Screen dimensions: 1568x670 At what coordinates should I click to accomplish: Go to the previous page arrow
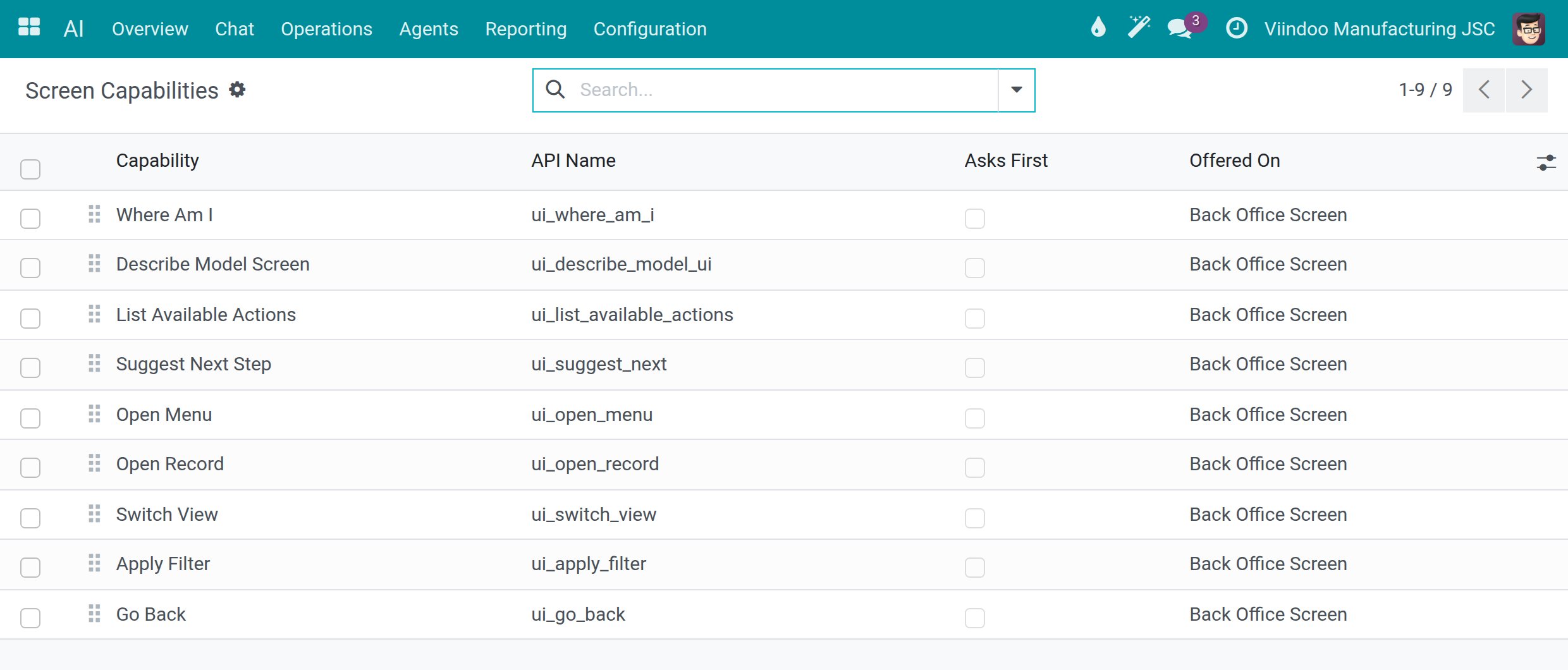pos(1484,90)
